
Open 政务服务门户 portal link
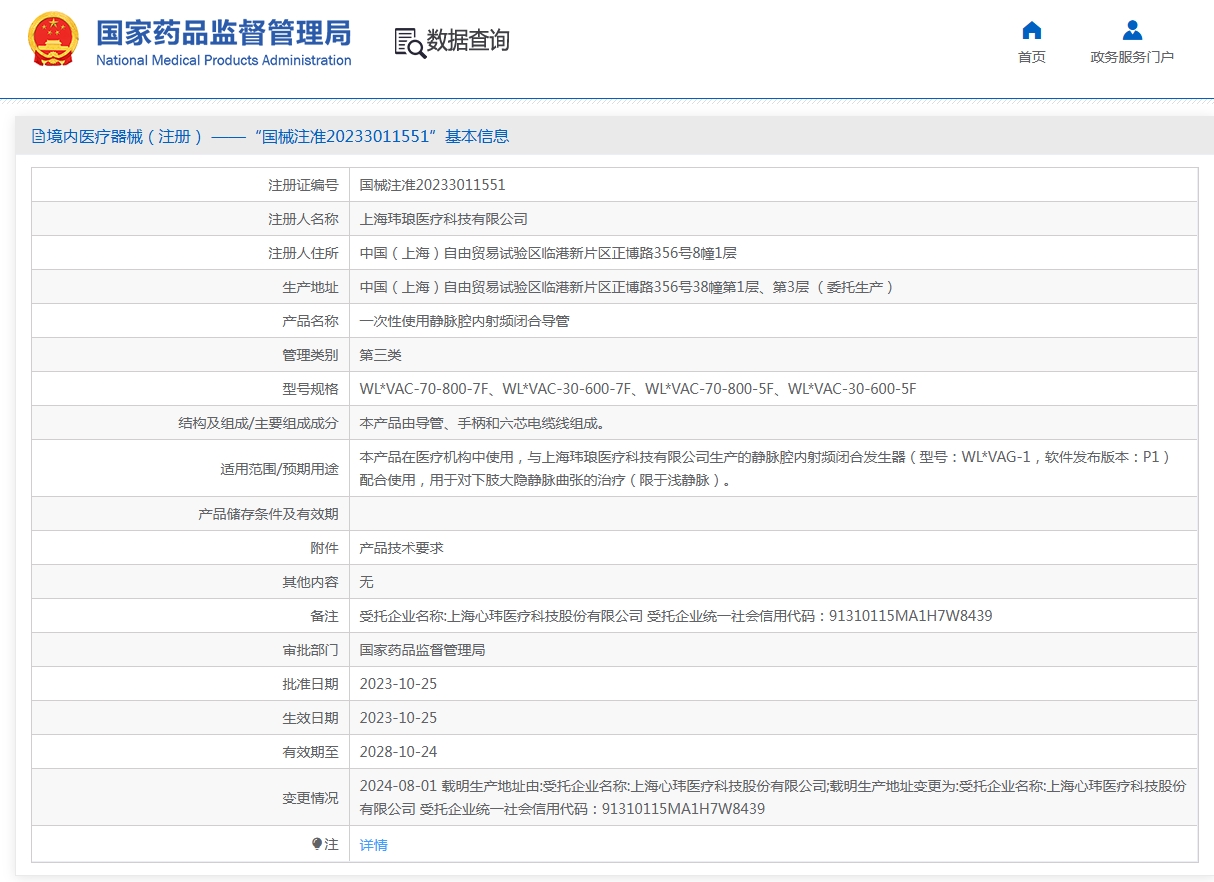click(x=1132, y=57)
